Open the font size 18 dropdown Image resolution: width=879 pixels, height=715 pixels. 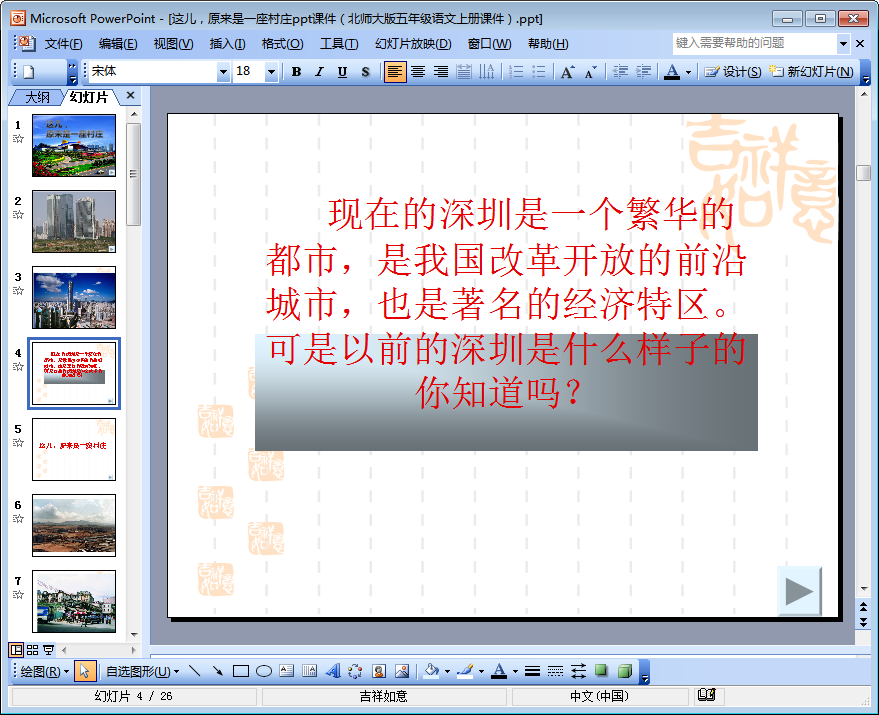click(x=271, y=72)
